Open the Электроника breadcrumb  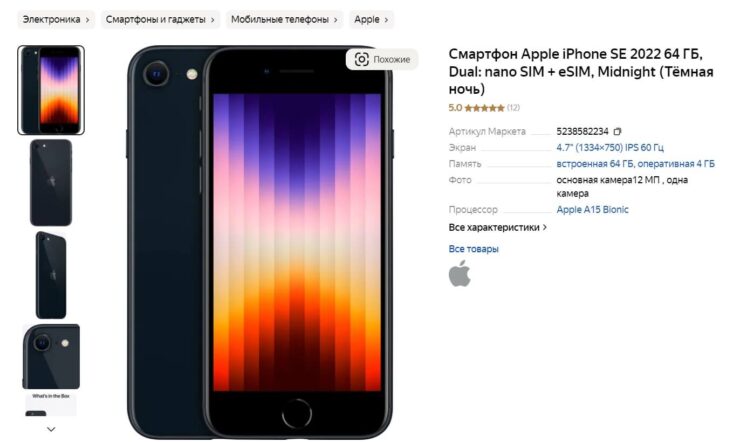(x=56, y=20)
